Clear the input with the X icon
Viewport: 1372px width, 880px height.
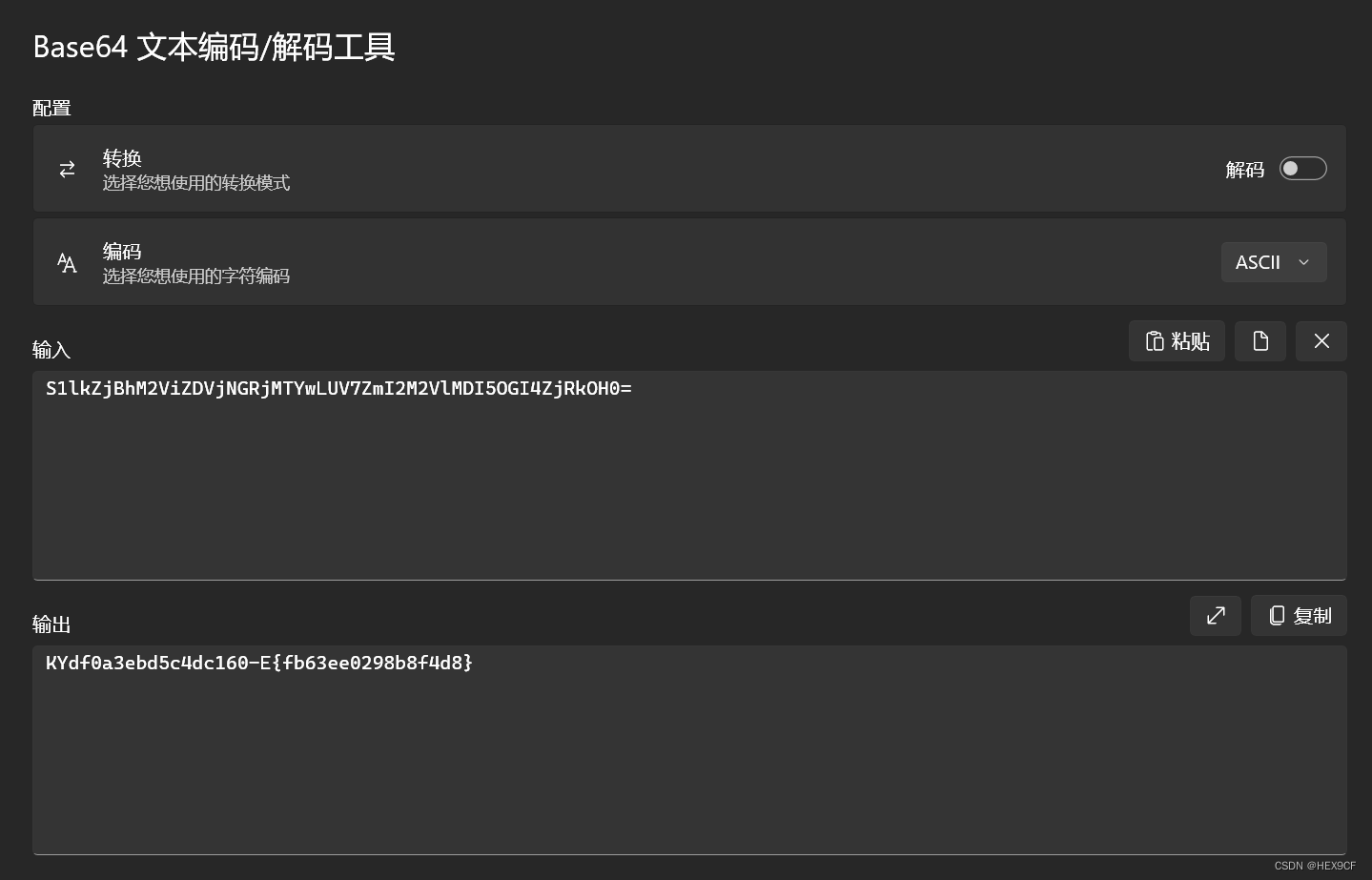1321,340
